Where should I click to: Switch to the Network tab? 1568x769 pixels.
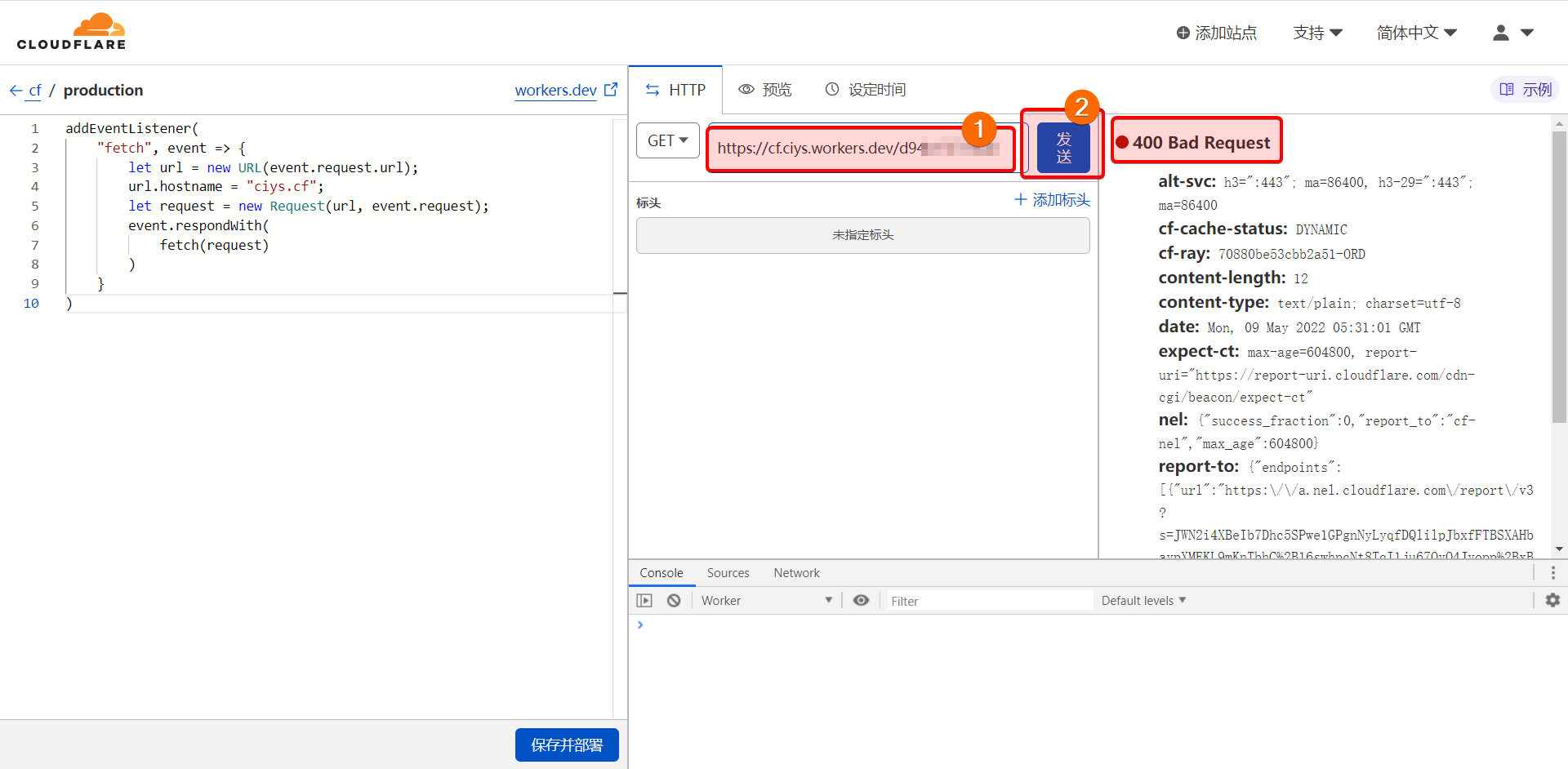(x=796, y=572)
